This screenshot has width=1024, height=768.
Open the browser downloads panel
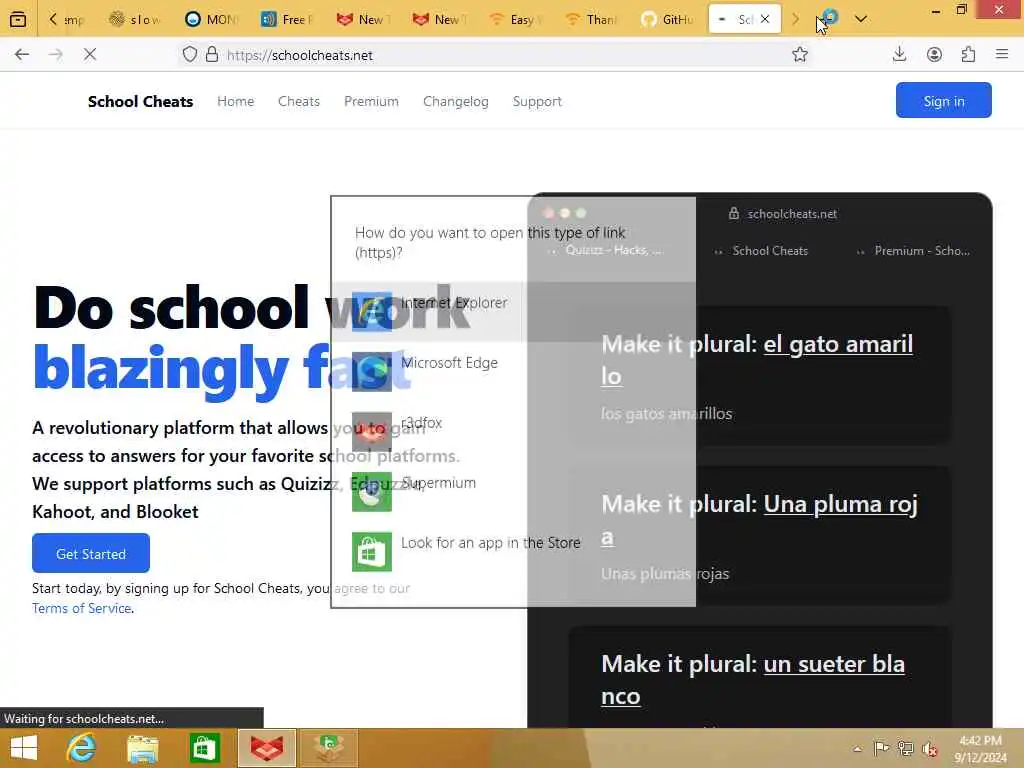900,55
